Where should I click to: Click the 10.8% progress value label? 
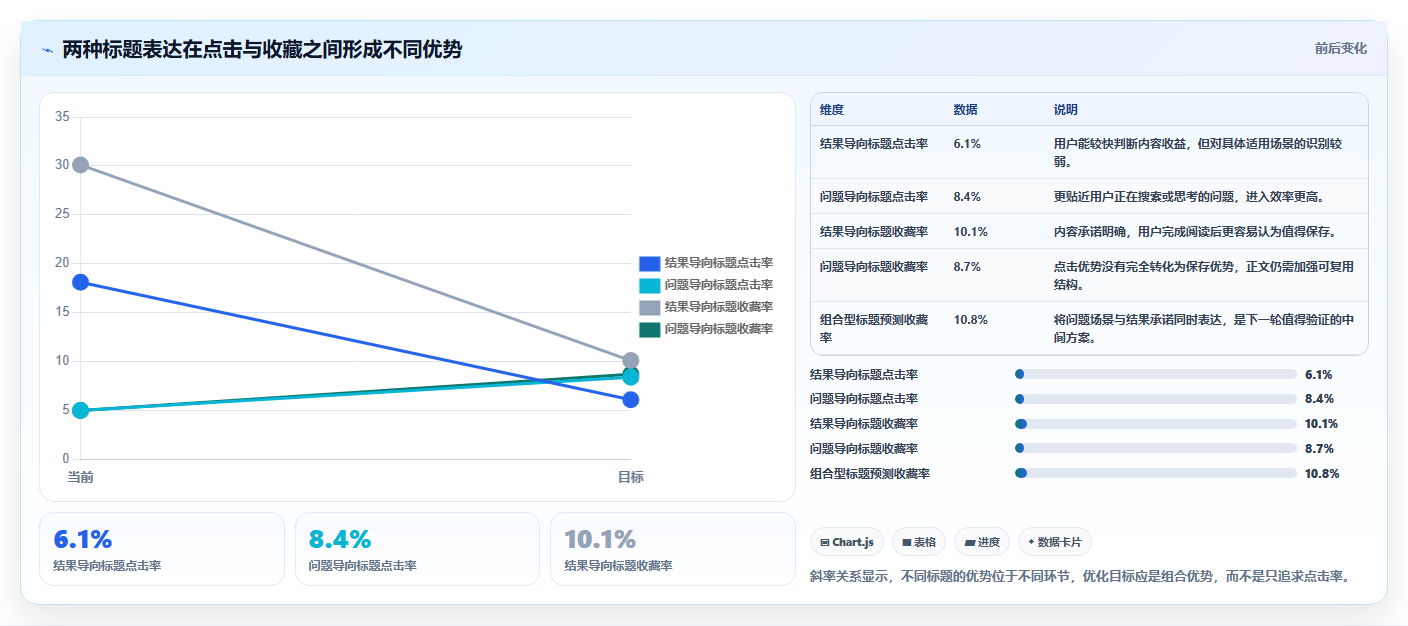click(x=1322, y=474)
